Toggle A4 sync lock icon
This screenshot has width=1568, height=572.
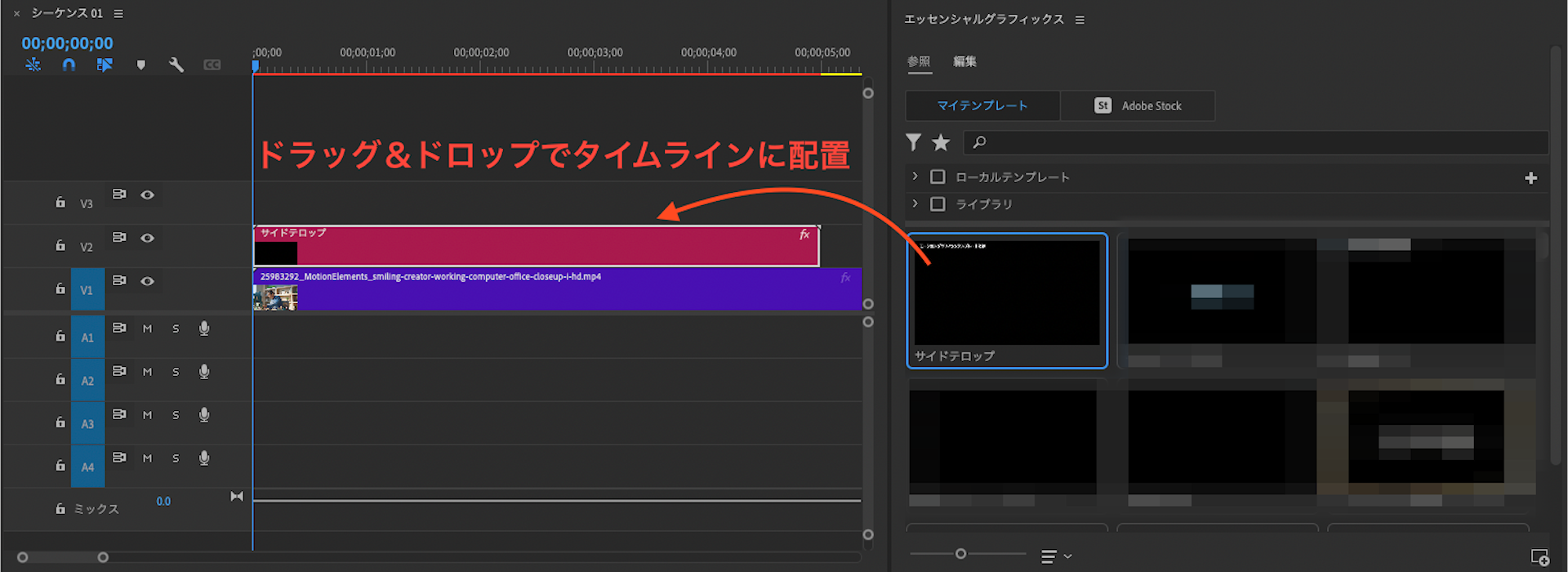click(119, 458)
